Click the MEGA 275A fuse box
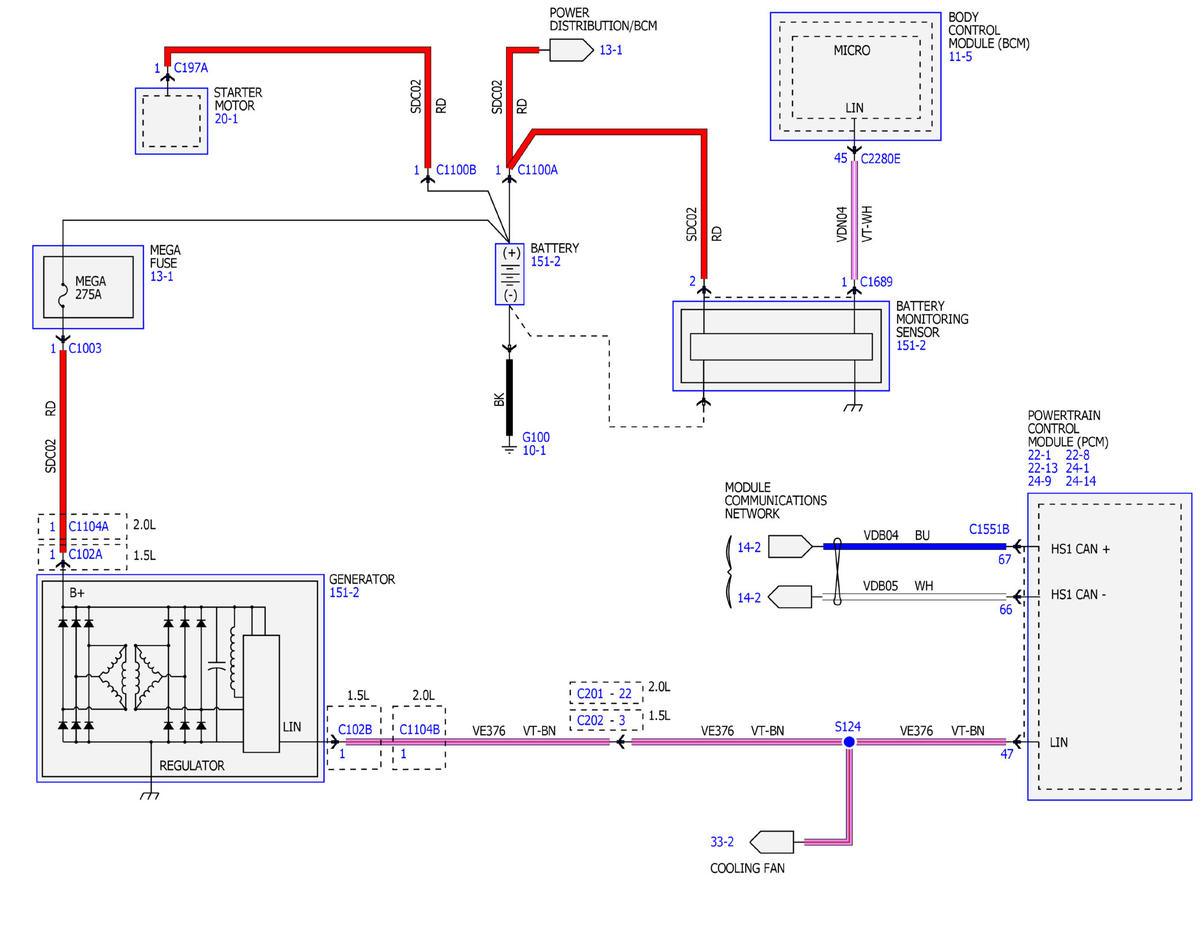The width and height of the screenshot is (1200, 927). tap(90, 287)
